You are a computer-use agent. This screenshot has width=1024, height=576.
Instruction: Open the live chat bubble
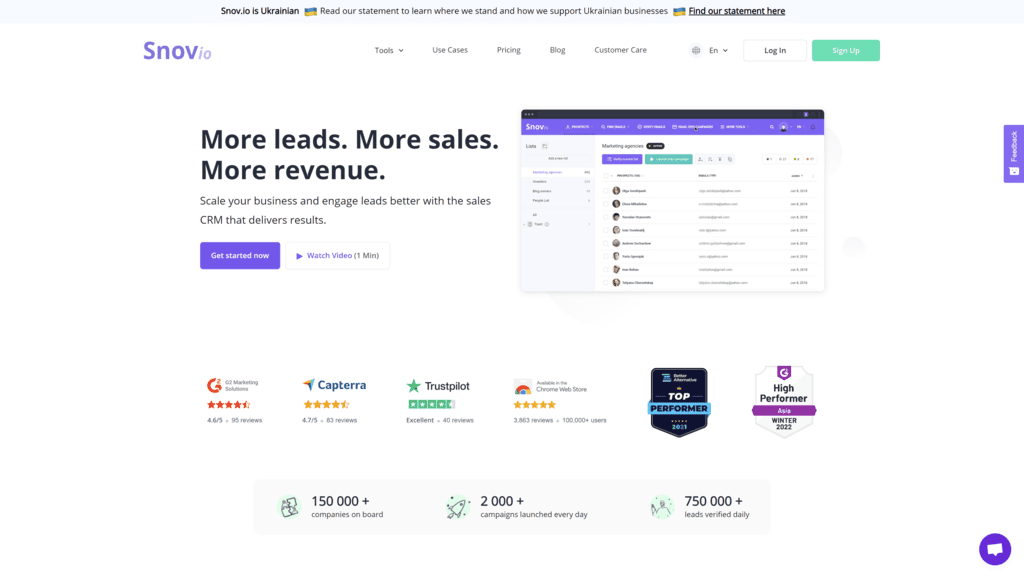coord(995,549)
